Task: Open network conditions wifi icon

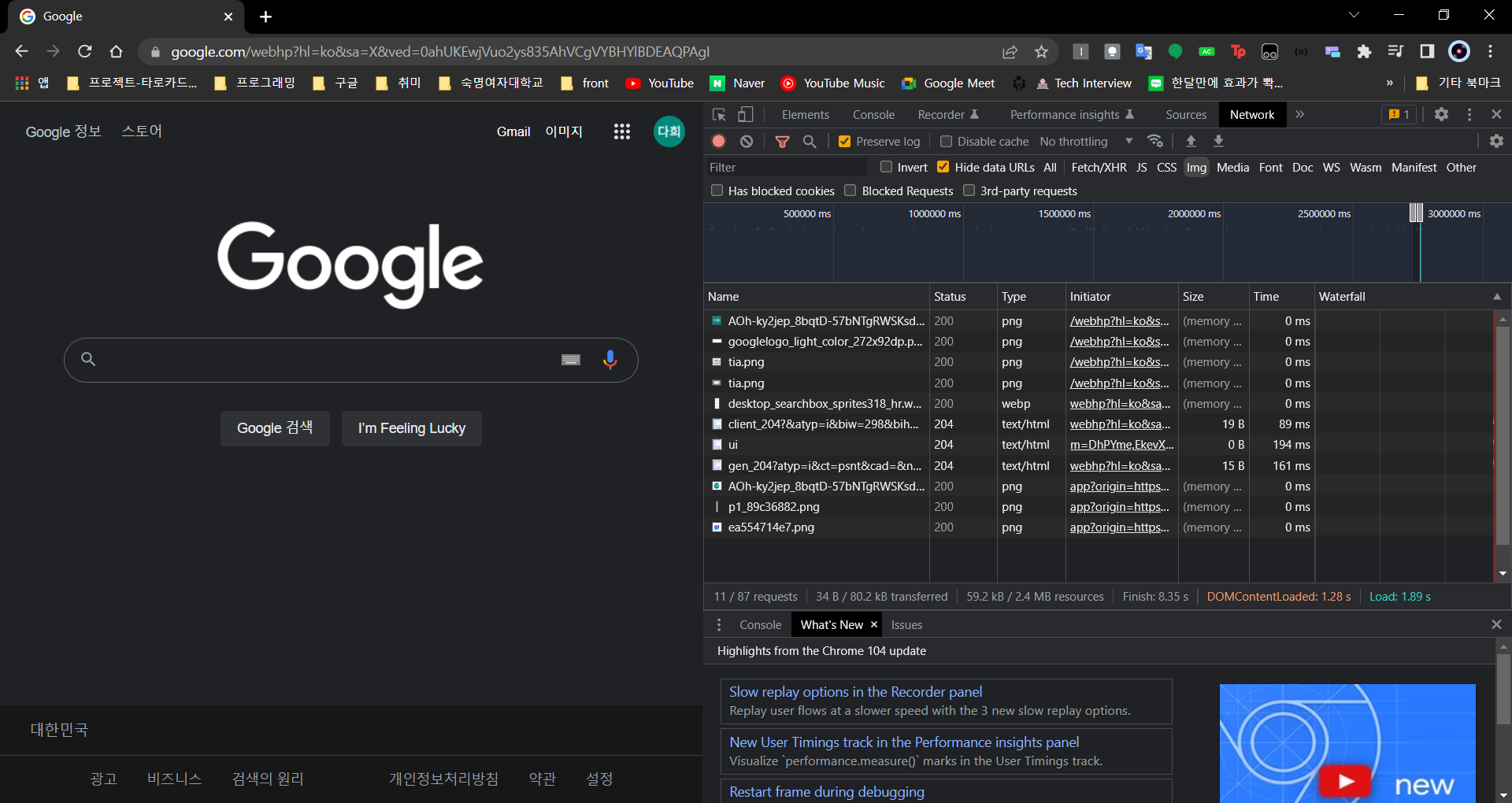Action: pos(1155,141)
